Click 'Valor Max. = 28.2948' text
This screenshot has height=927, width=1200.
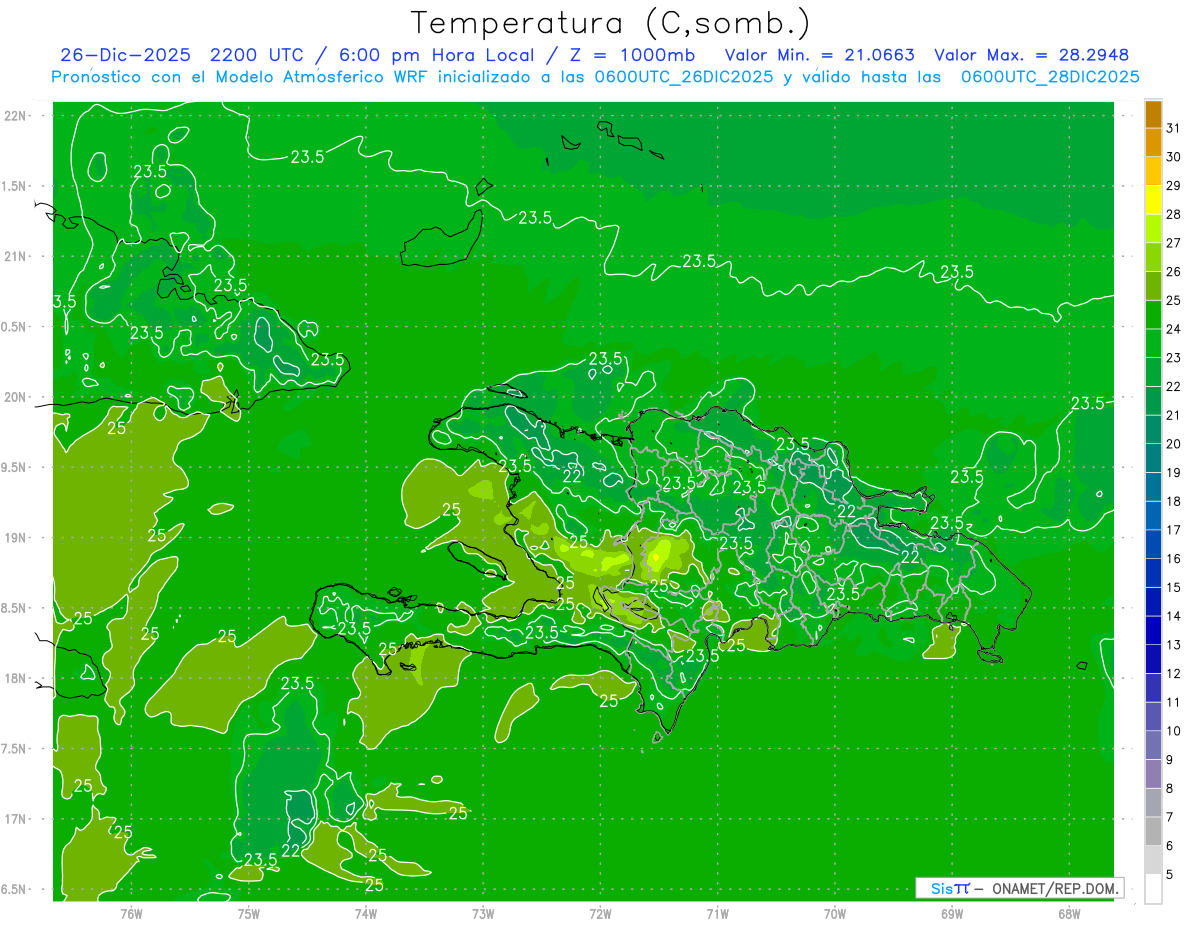1032,55
